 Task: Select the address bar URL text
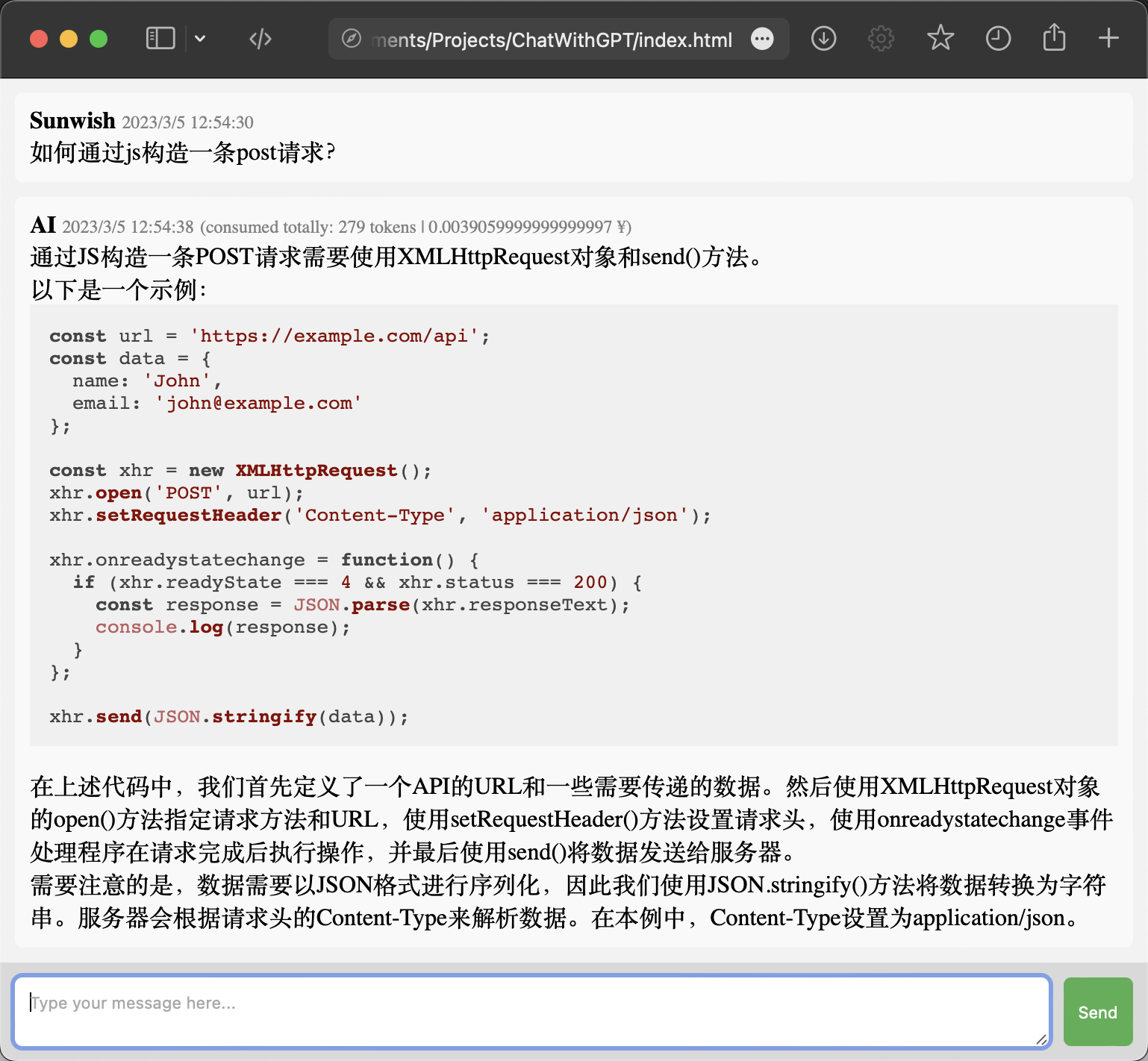(552, 40)
